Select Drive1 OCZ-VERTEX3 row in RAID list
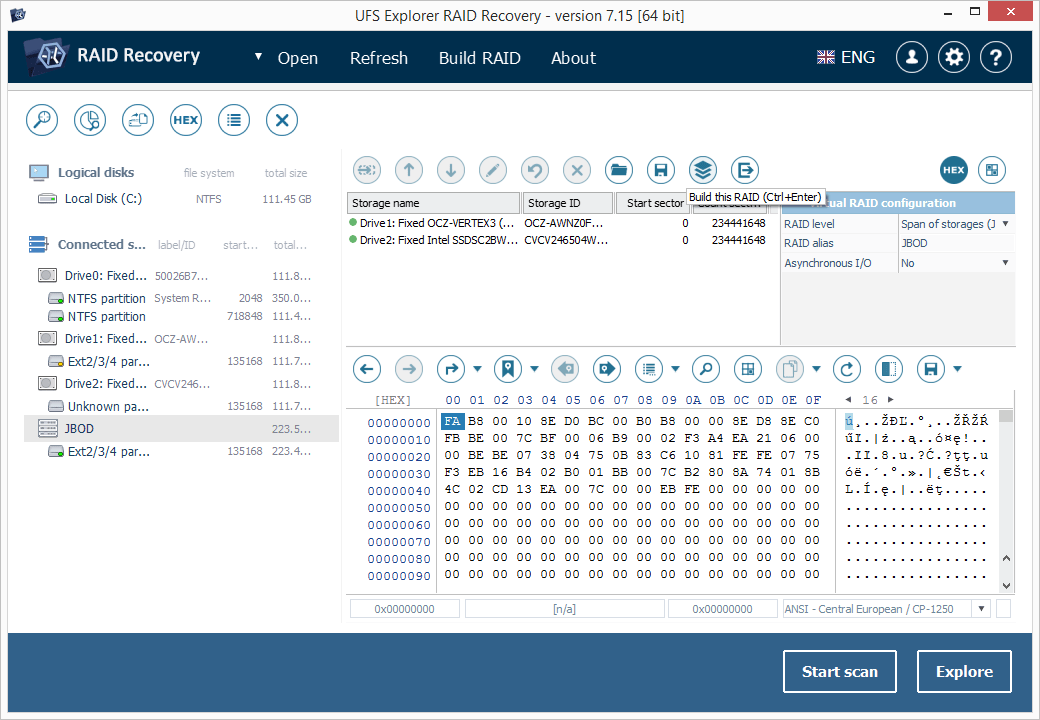The image size is (1040, 720). coord(557,223)
